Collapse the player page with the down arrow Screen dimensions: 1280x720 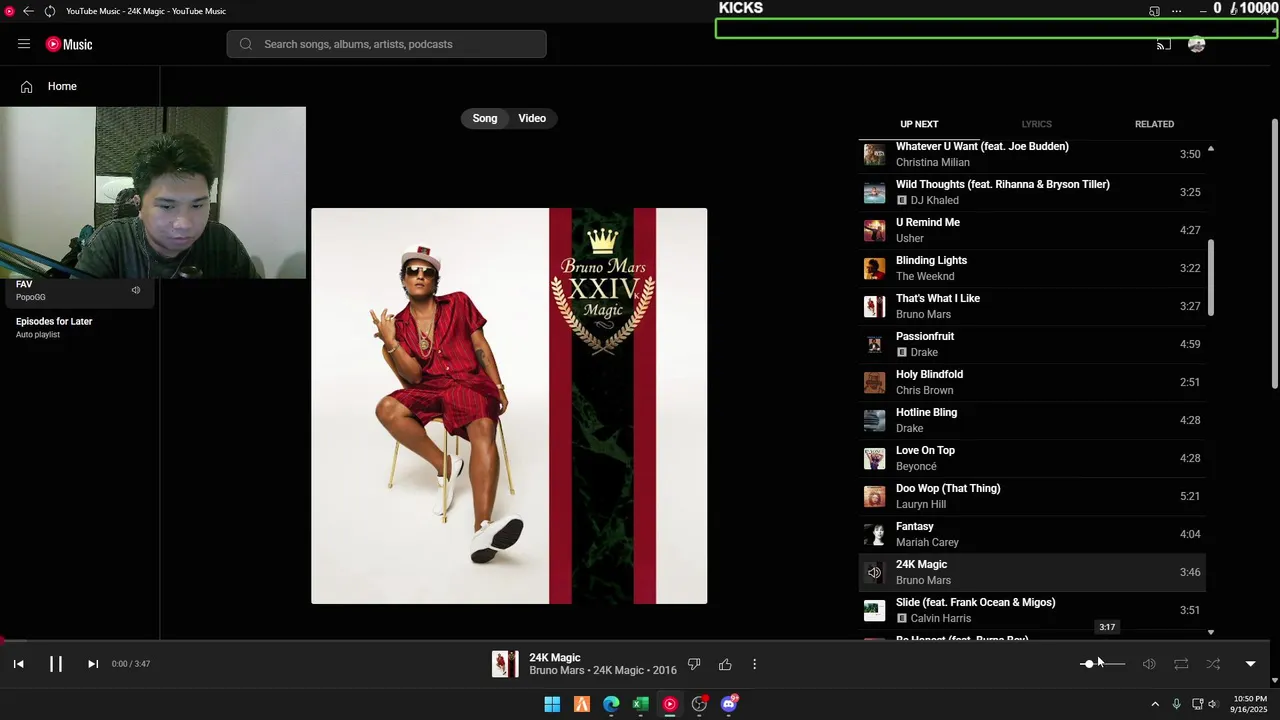[1250, 664]
